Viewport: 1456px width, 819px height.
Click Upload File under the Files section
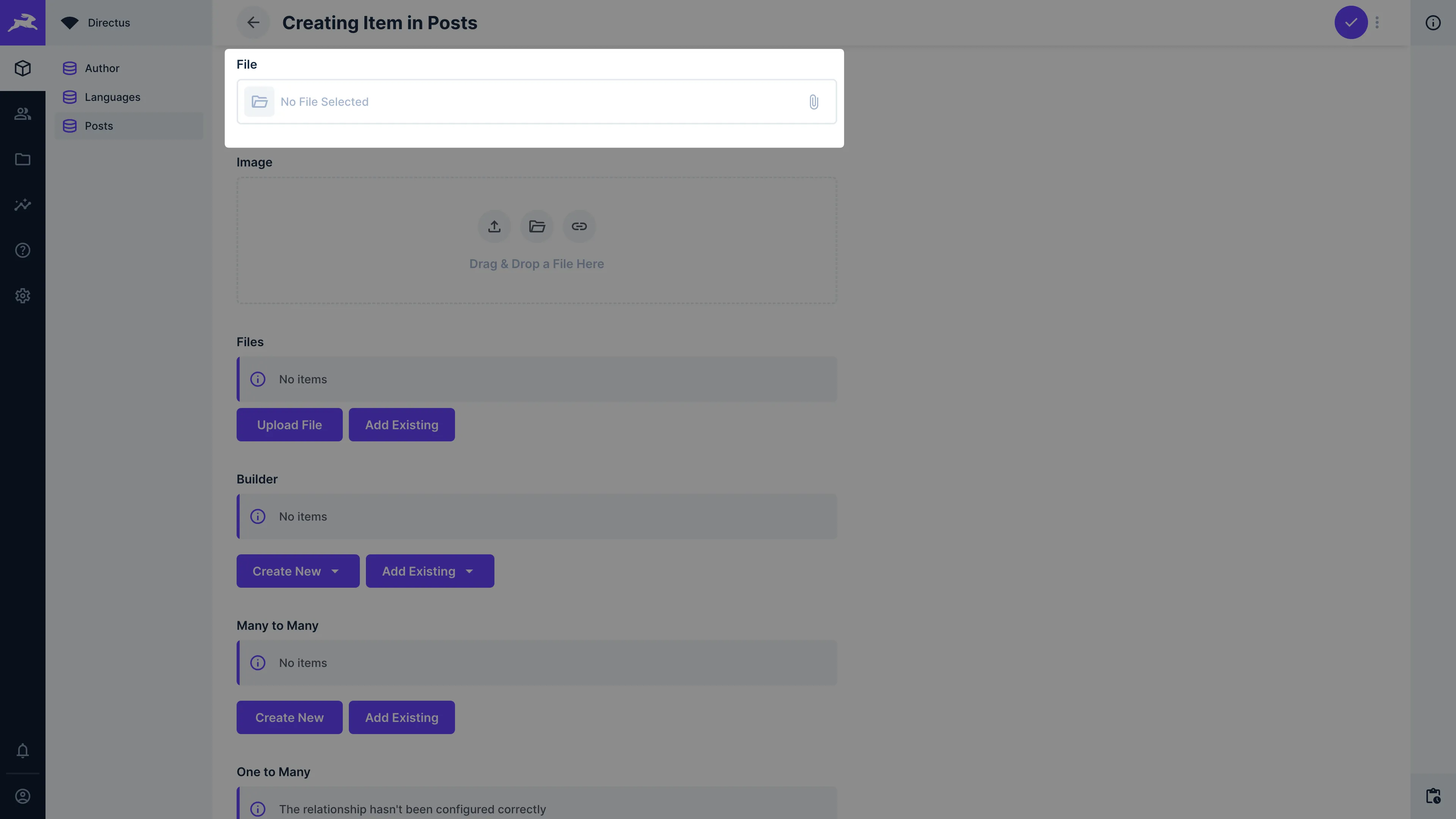[x=289, y=425]
